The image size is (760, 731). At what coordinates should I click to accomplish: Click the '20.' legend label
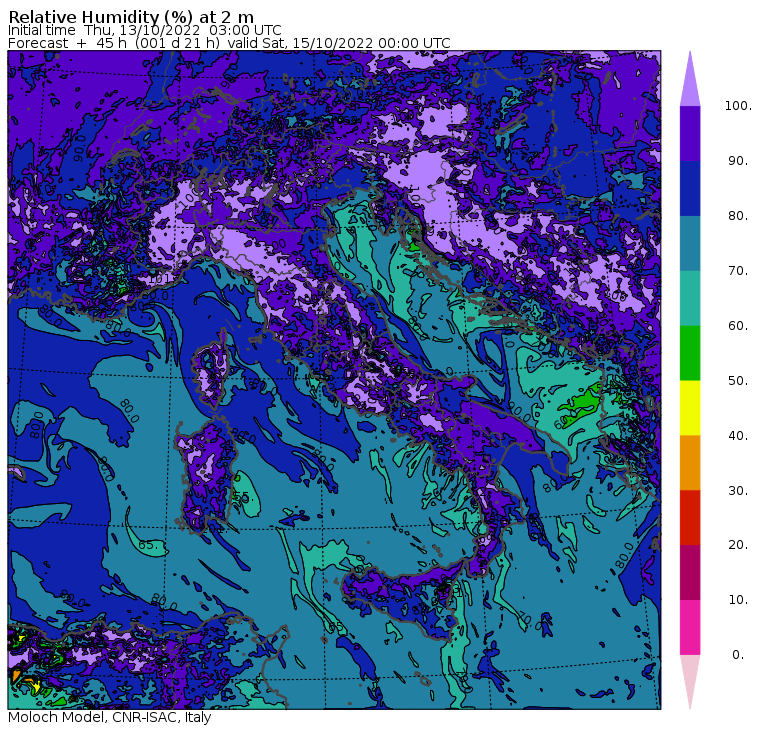(x=738, y=545)
